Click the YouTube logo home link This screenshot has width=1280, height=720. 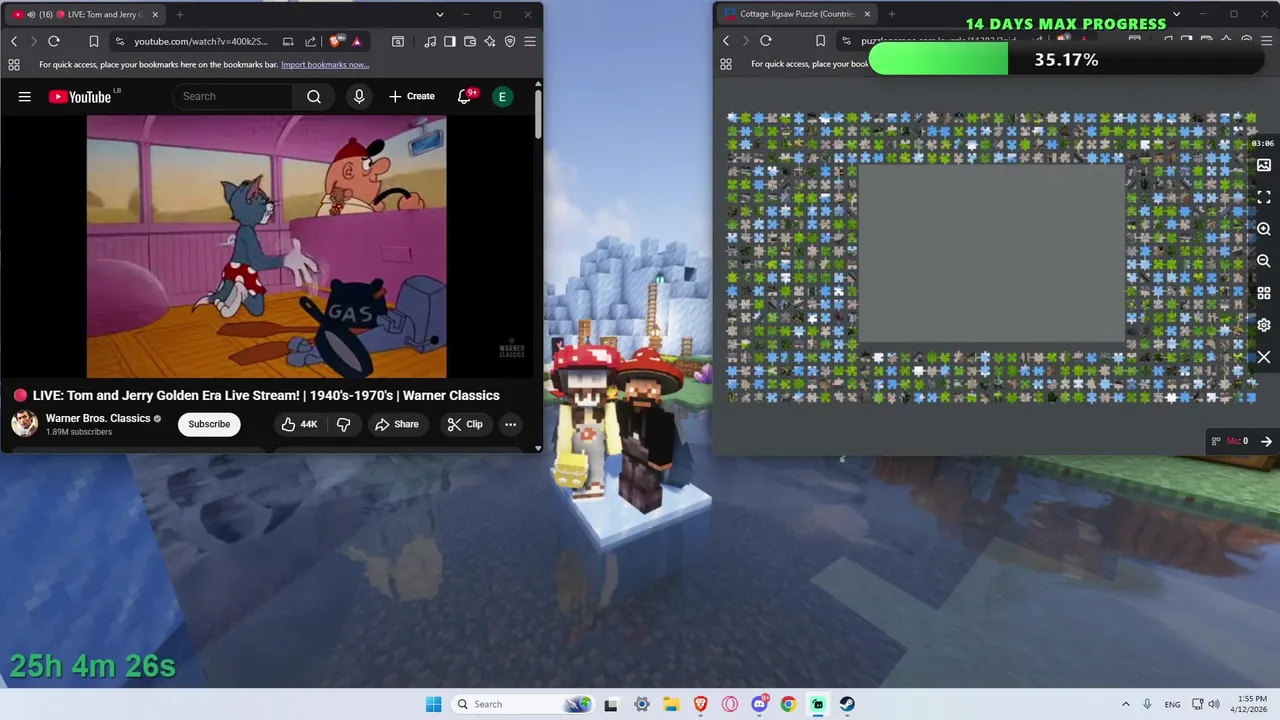80,96
